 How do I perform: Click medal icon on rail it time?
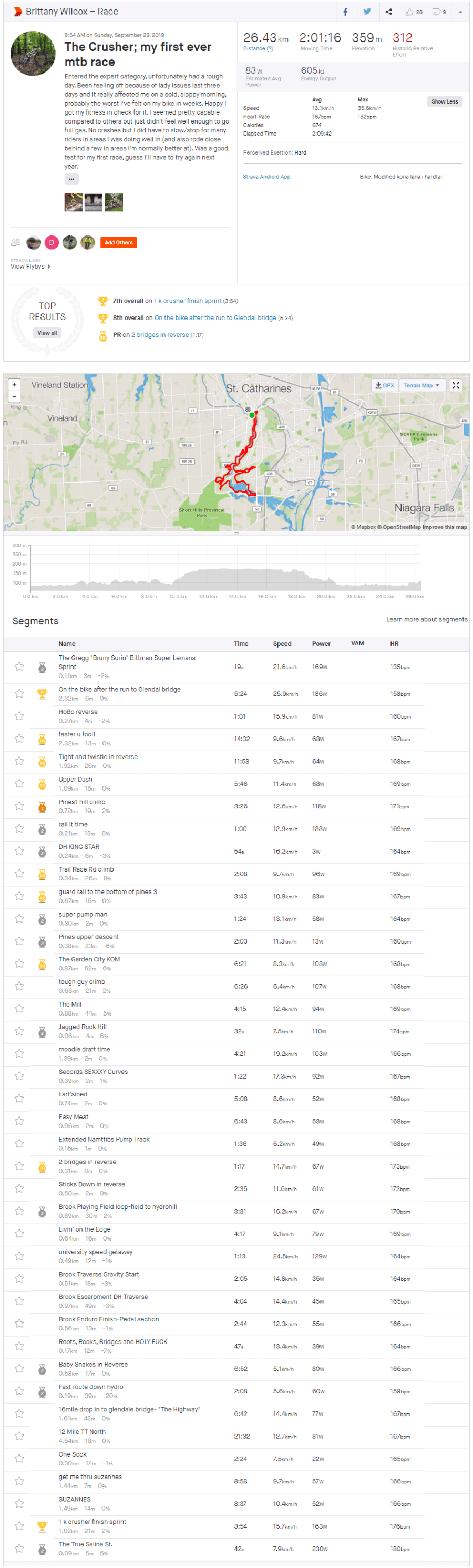[x=42, y=828]
